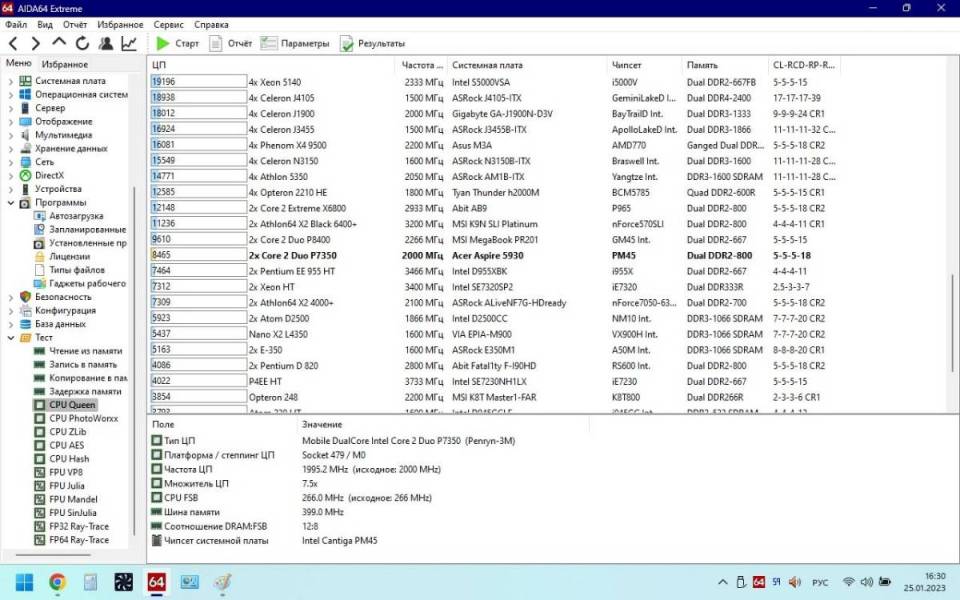Expand the Безопасность tree node
The width and height of the screenshot is (960, 600).
(x=11, y=297)
